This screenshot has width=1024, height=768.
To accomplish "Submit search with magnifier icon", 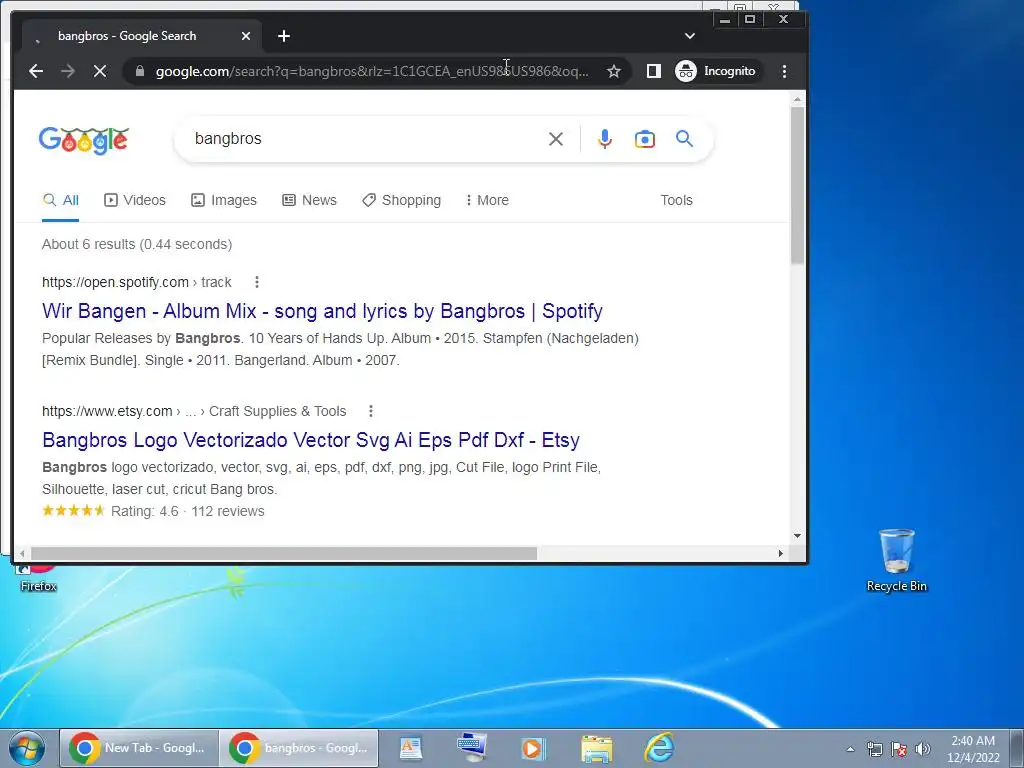I will [x=684, y=138].
